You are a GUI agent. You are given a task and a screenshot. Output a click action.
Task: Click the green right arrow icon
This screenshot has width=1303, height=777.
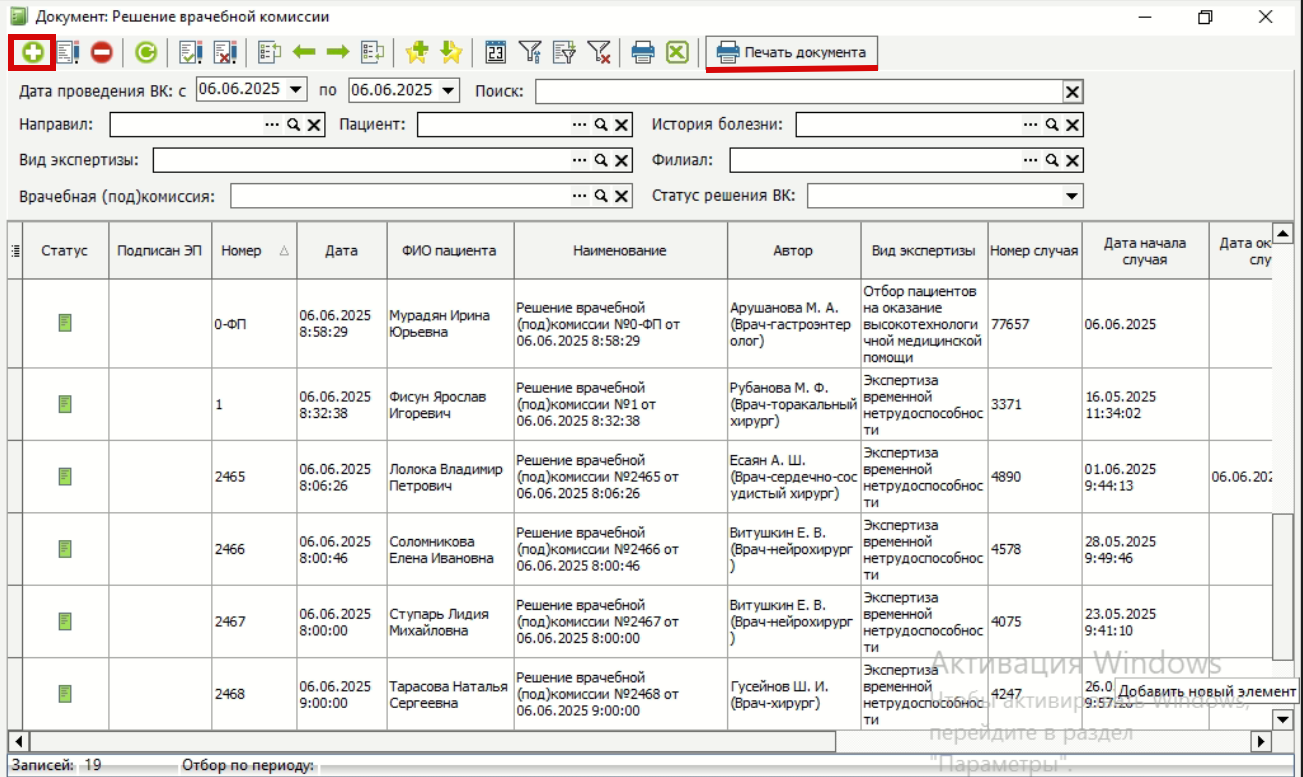click(337, 53)
